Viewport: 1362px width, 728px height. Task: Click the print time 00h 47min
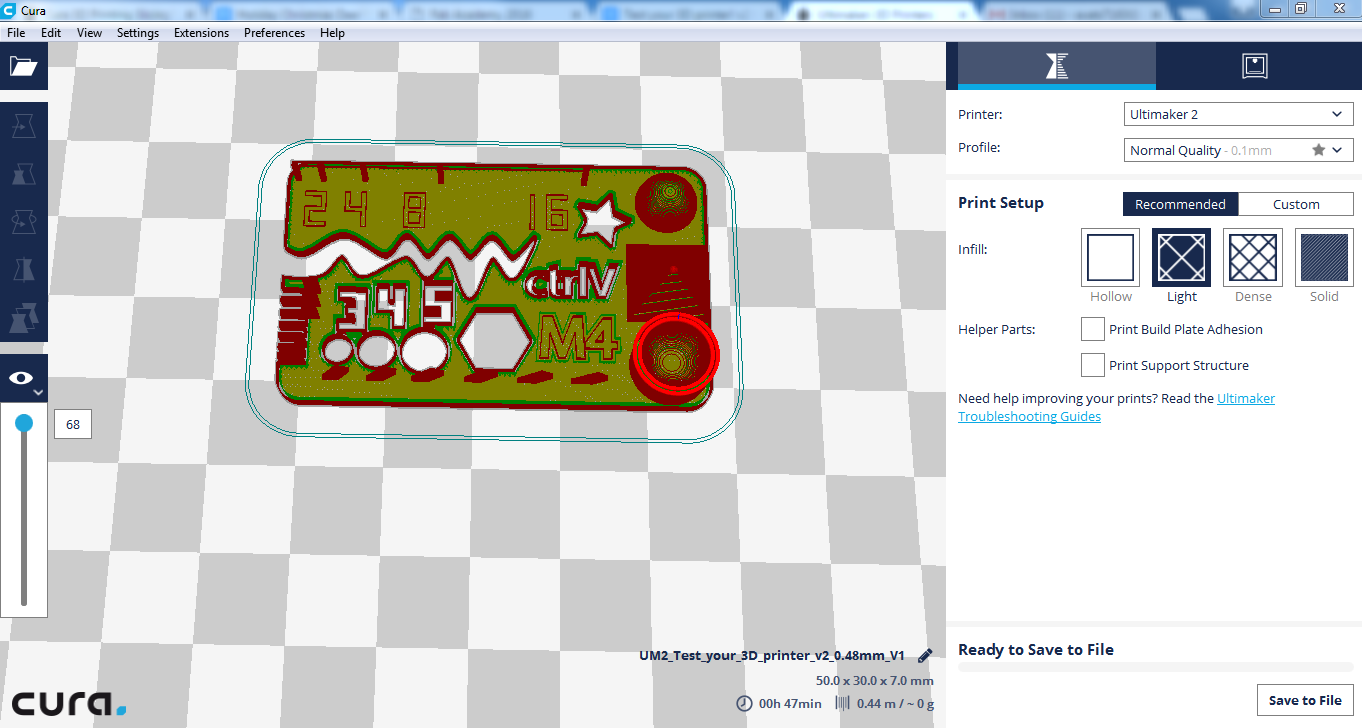pyautogui.click(x=790, y=703)
